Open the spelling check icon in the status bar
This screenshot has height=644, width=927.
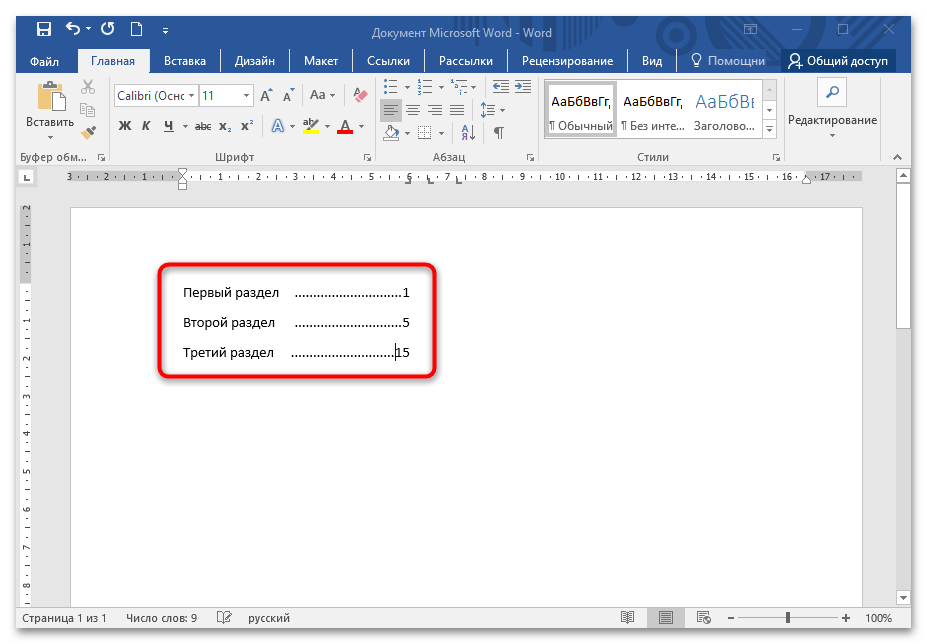tap(224, 618)
